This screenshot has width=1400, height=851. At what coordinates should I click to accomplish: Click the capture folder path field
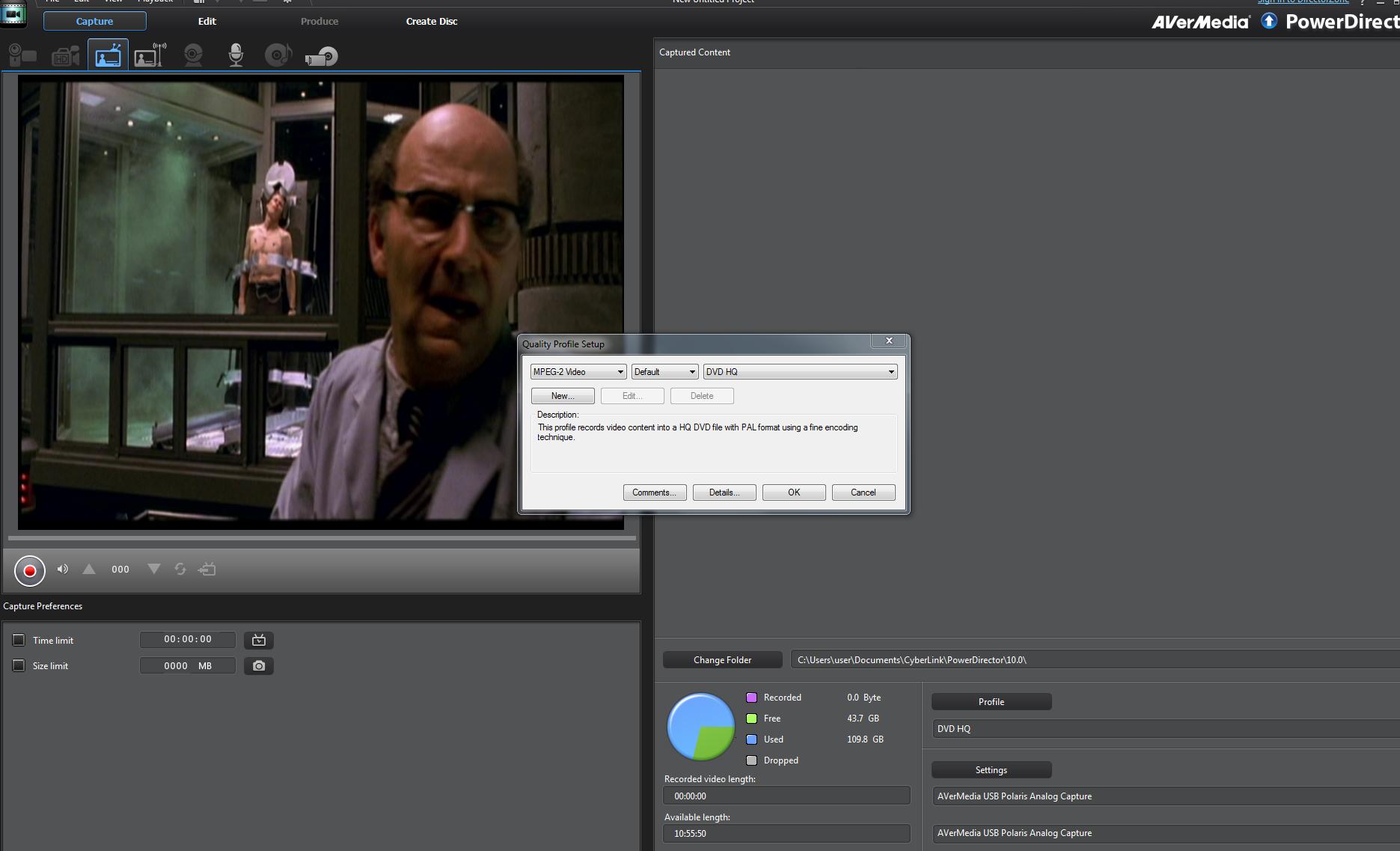(x=1095, y=659)
